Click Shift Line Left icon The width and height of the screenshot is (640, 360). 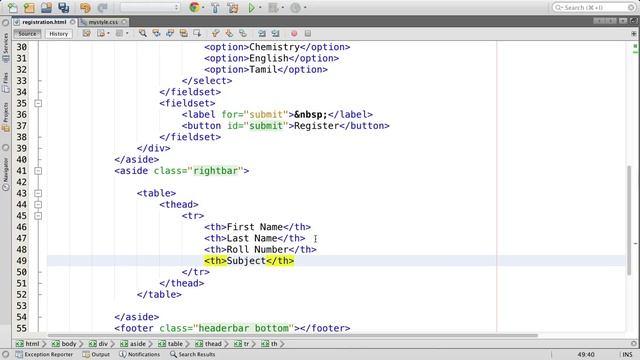click(262, 33)
